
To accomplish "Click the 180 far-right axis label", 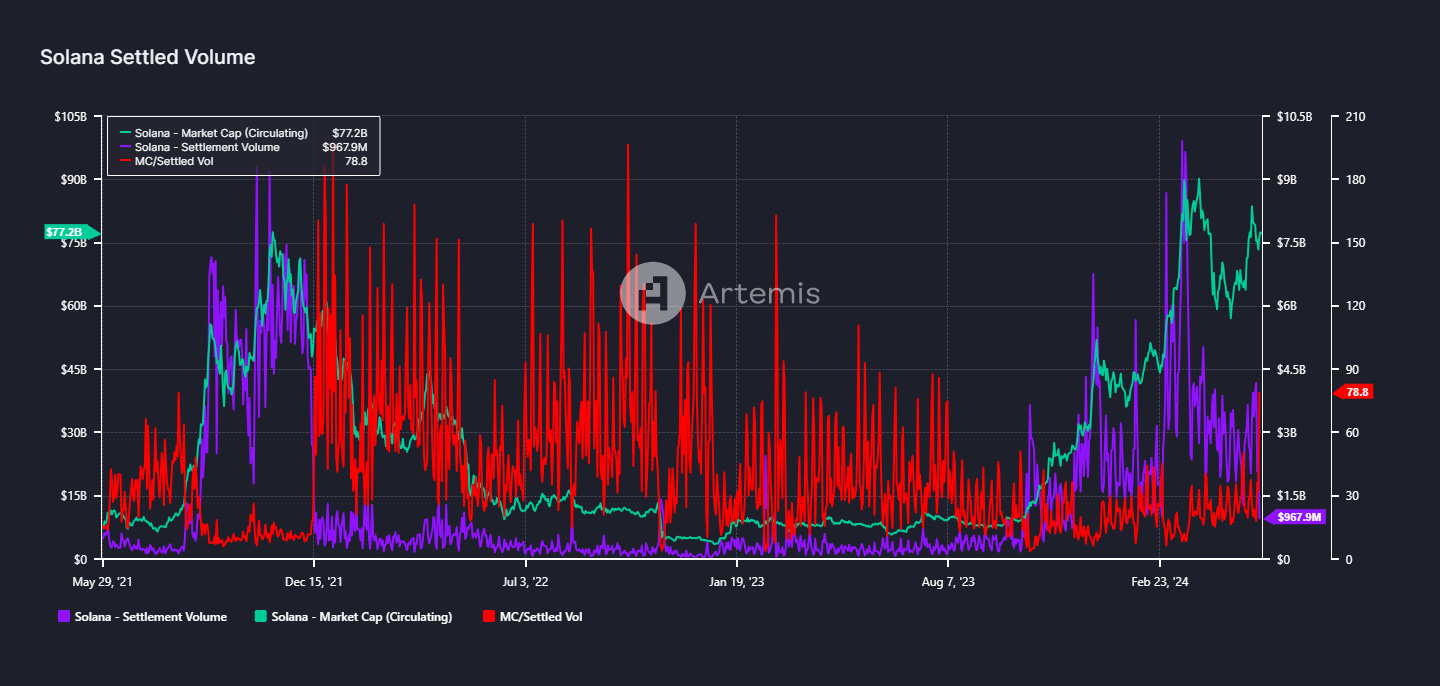I will coord(1356,180).
